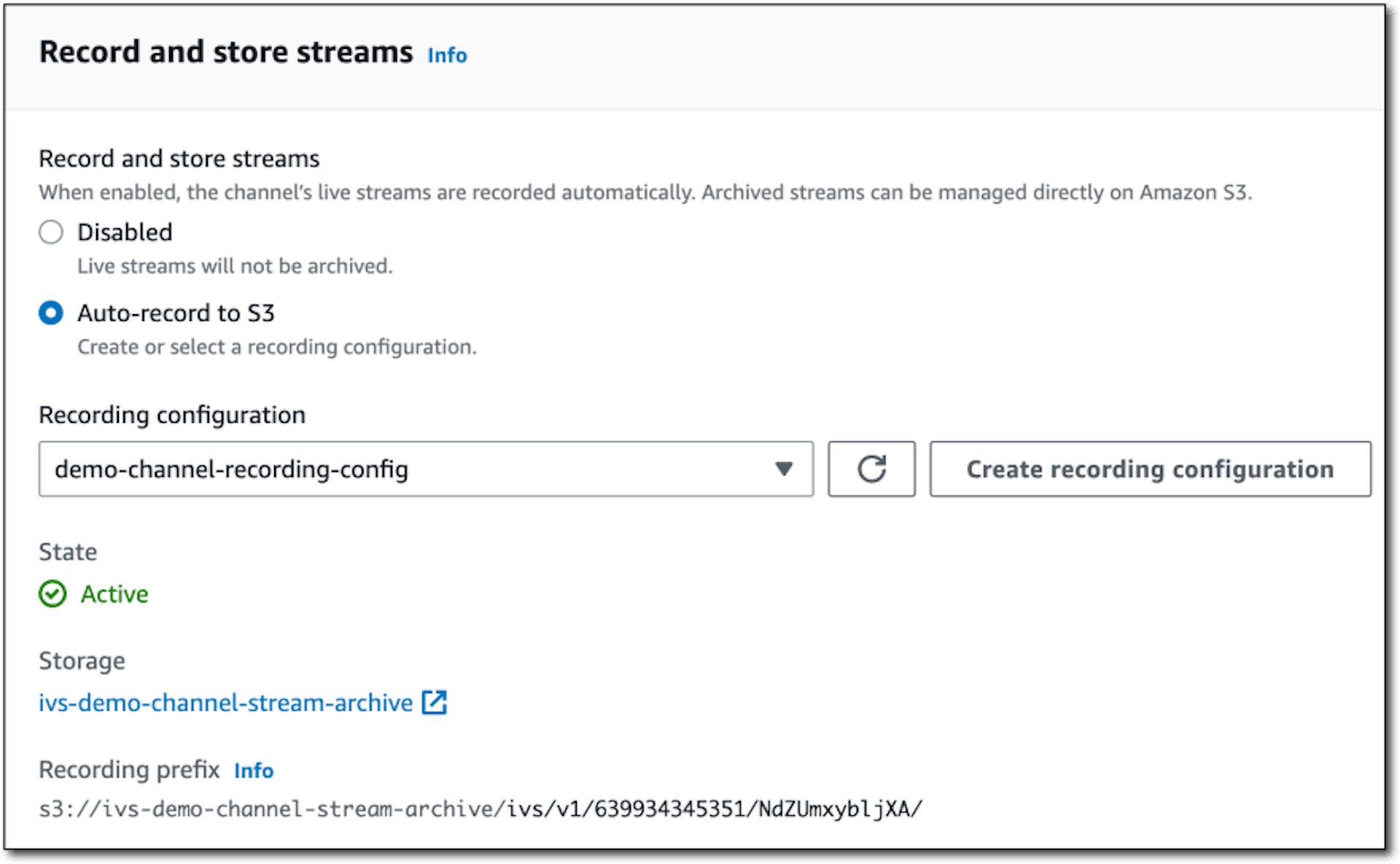Click the Live streams will not be archived description
This screenshot has width=1400, height=864.
click(x=235, y=266)
